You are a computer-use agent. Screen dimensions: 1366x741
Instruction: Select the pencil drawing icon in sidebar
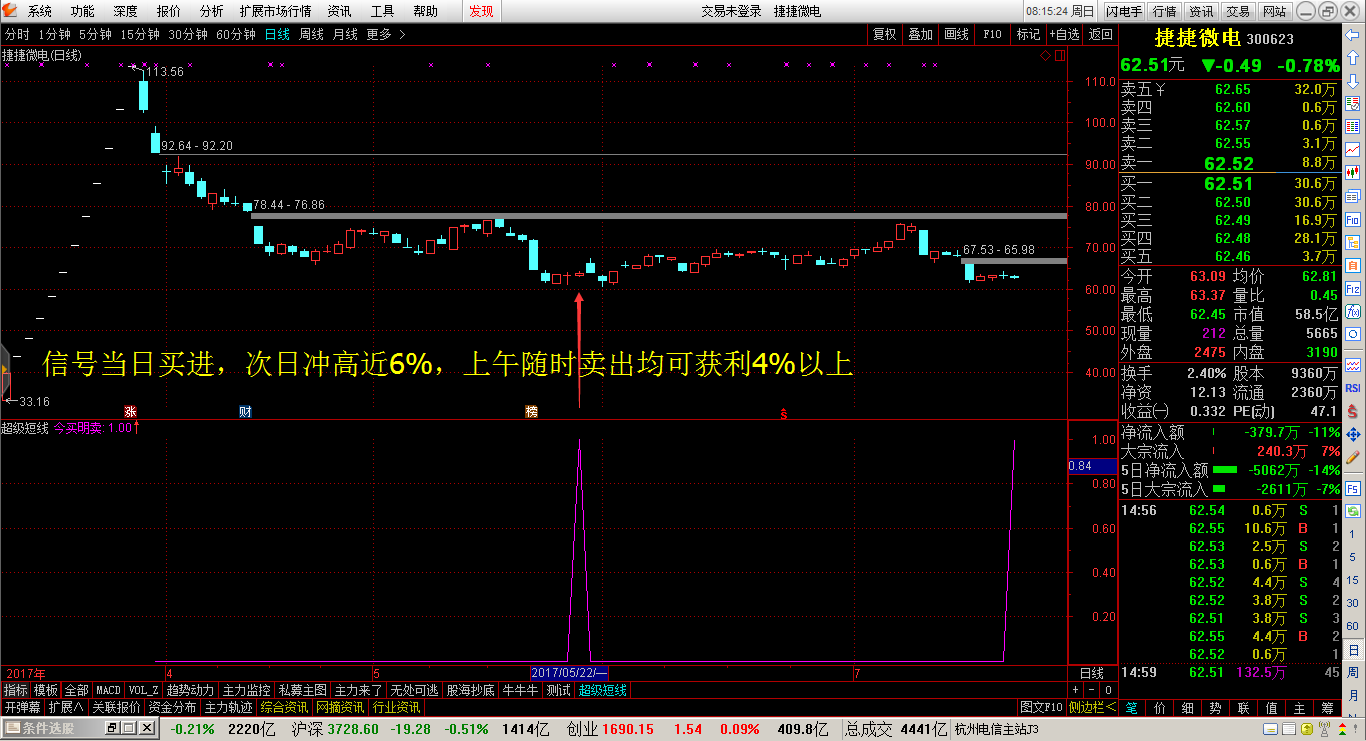(x=1352, y=457)
